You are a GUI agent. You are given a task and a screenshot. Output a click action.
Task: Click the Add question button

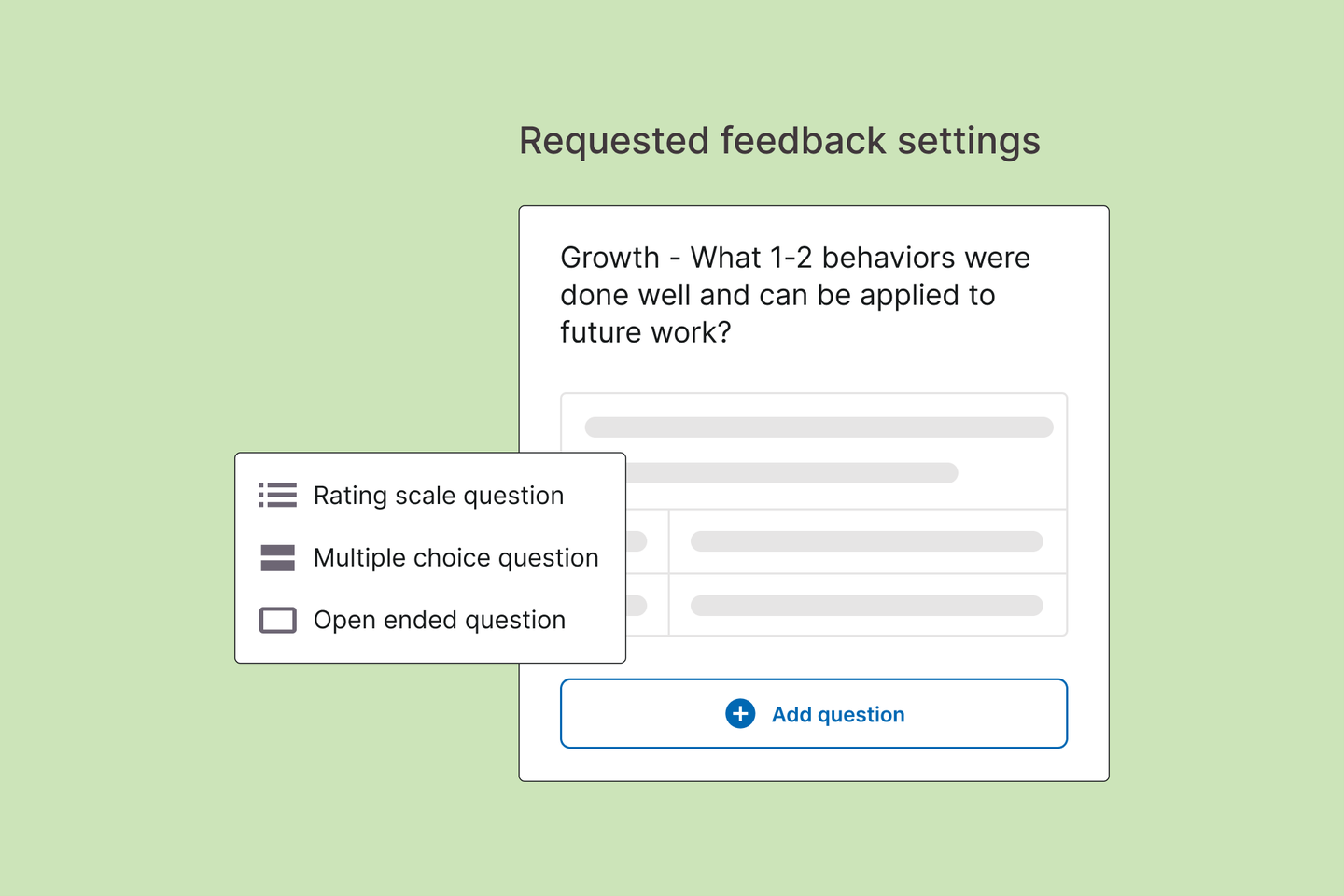(x=814, y=714)
